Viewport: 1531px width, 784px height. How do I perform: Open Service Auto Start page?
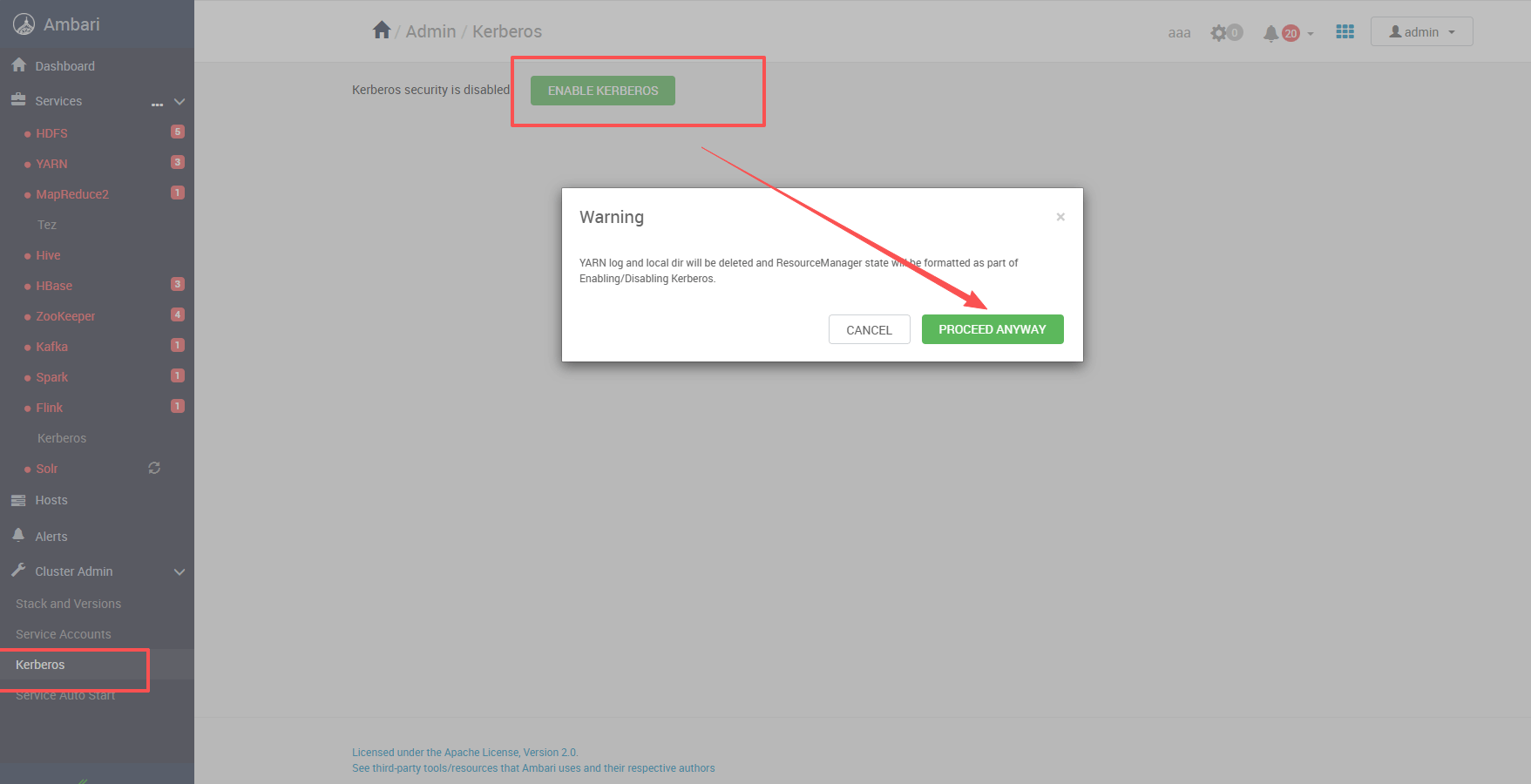pyautogui.click(x=65, y=695)
